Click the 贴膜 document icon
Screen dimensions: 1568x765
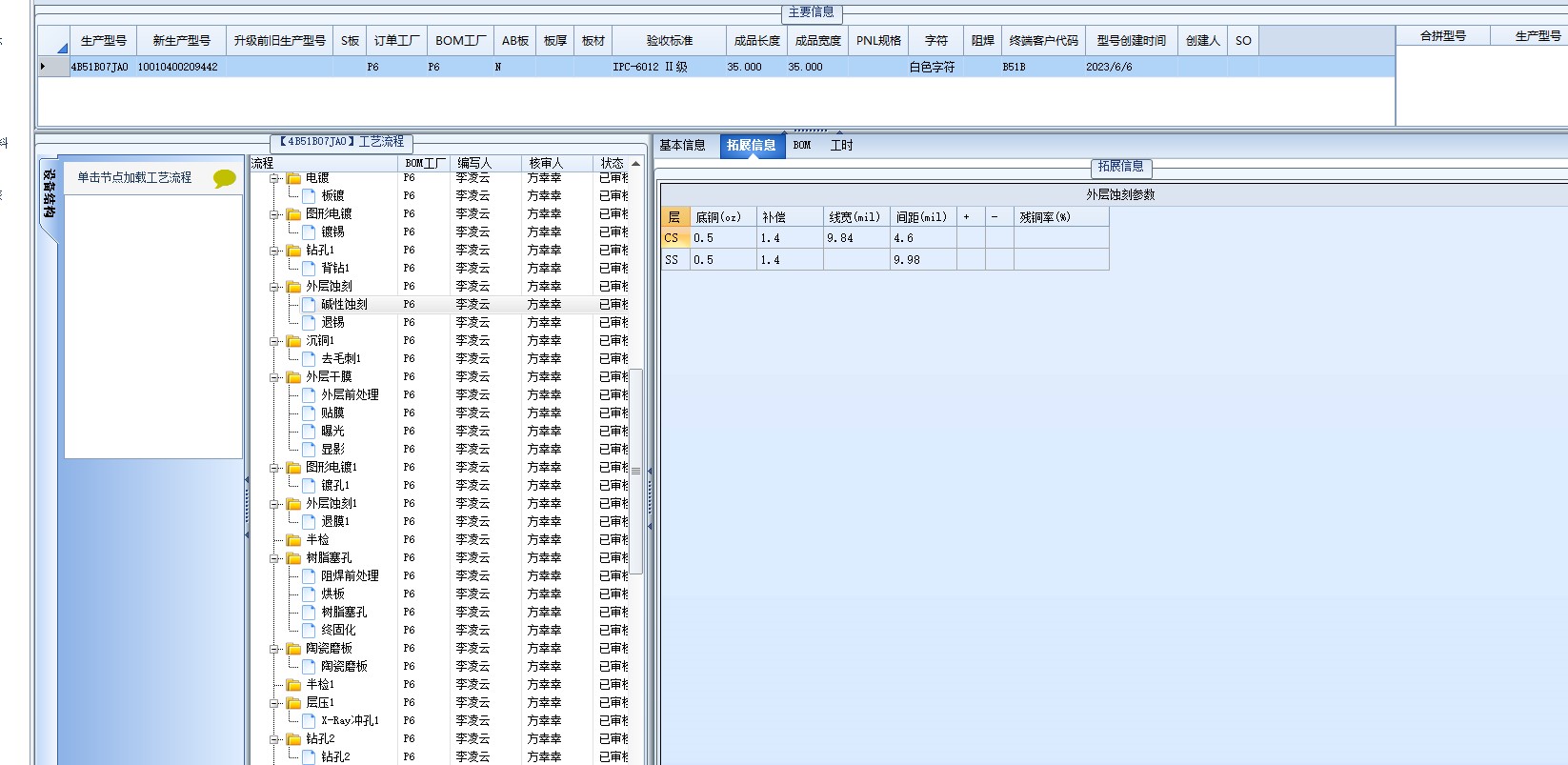[x=309, y=413]
